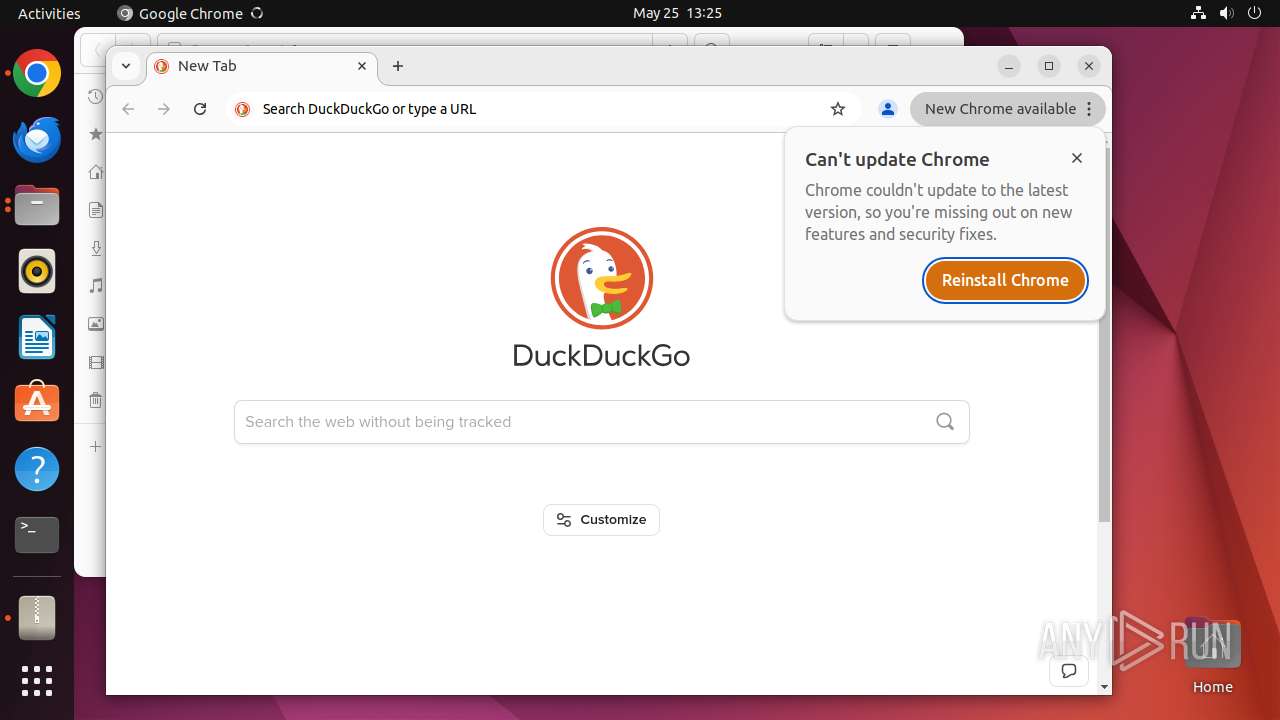The image size is (1280, 720).
Task: Open the volume indicator in the top bar
Action: 1226,13
